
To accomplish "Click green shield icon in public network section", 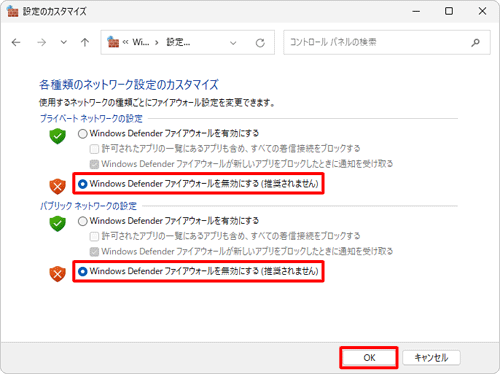I will coord(57,223).
